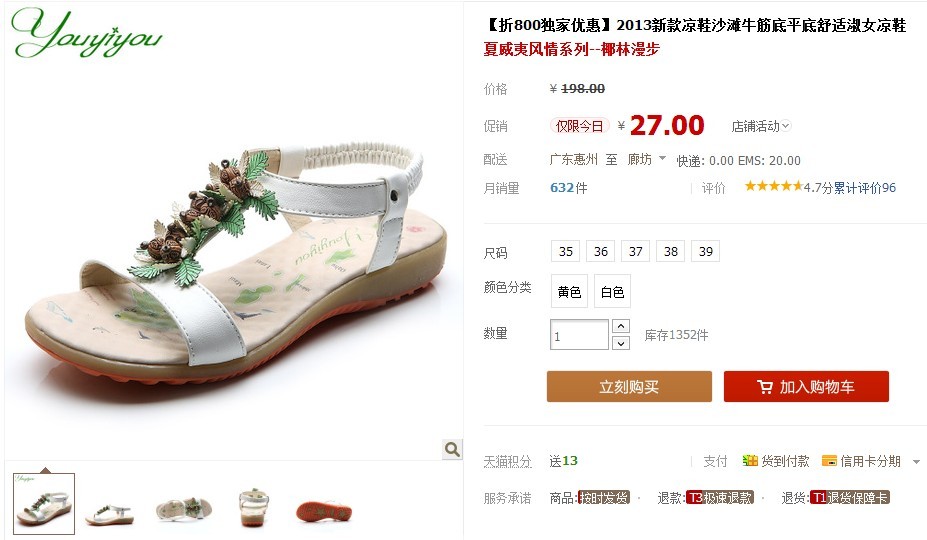The width and height of the screenshot is (927, 540).
Task: View the red sole thumbnail image
Action: click(x=324, y=510)
